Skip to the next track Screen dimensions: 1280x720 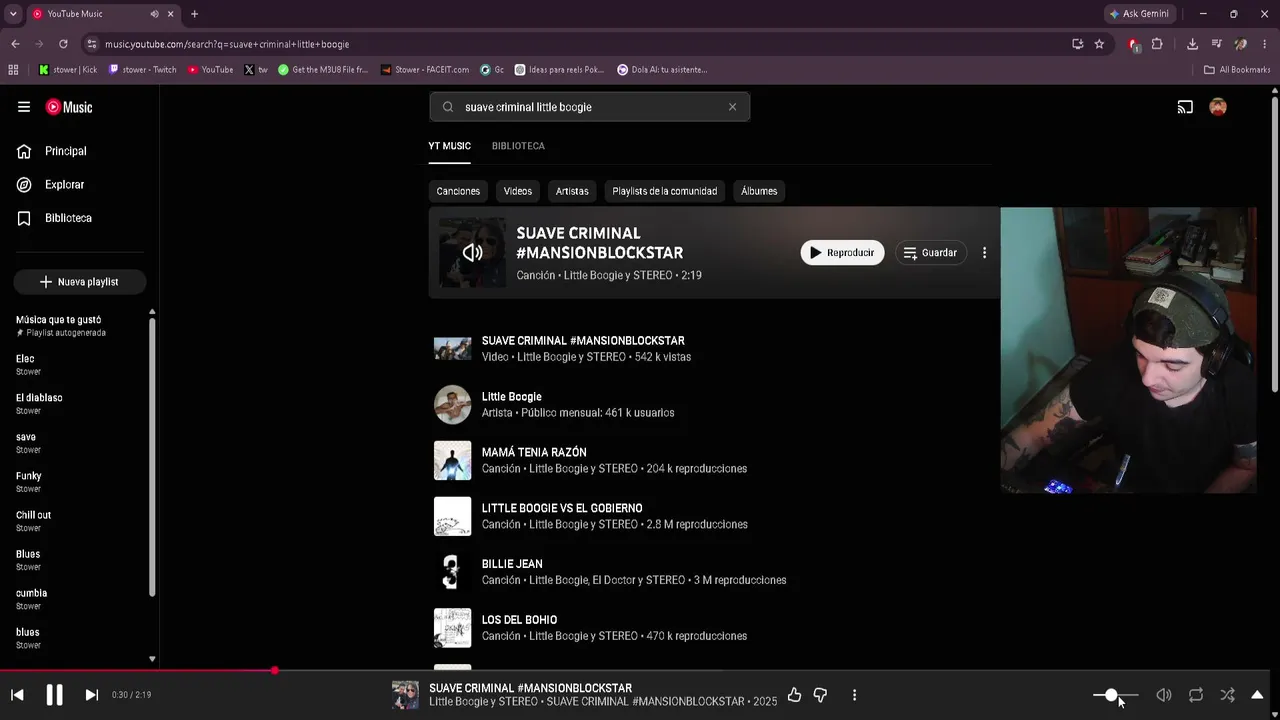click(91, 695)
